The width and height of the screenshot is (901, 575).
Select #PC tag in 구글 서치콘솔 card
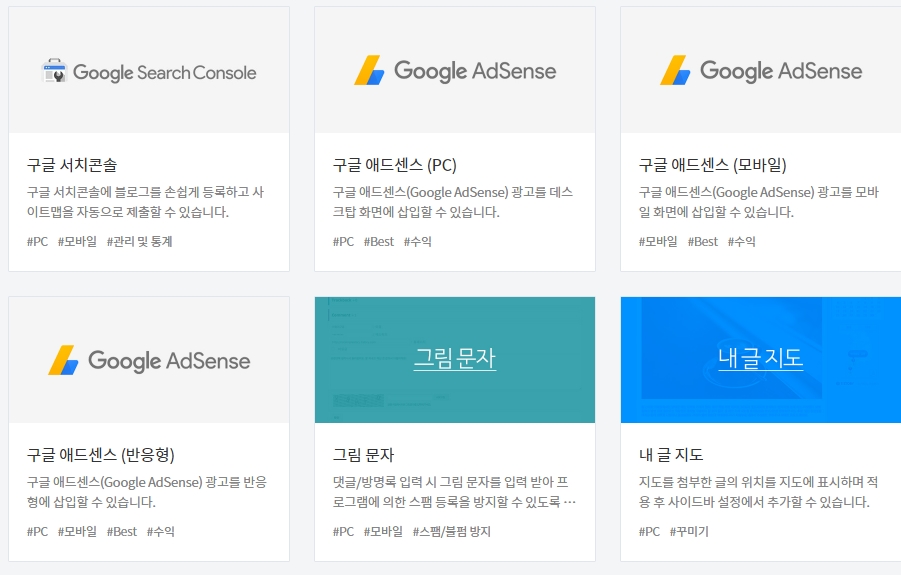37,241
